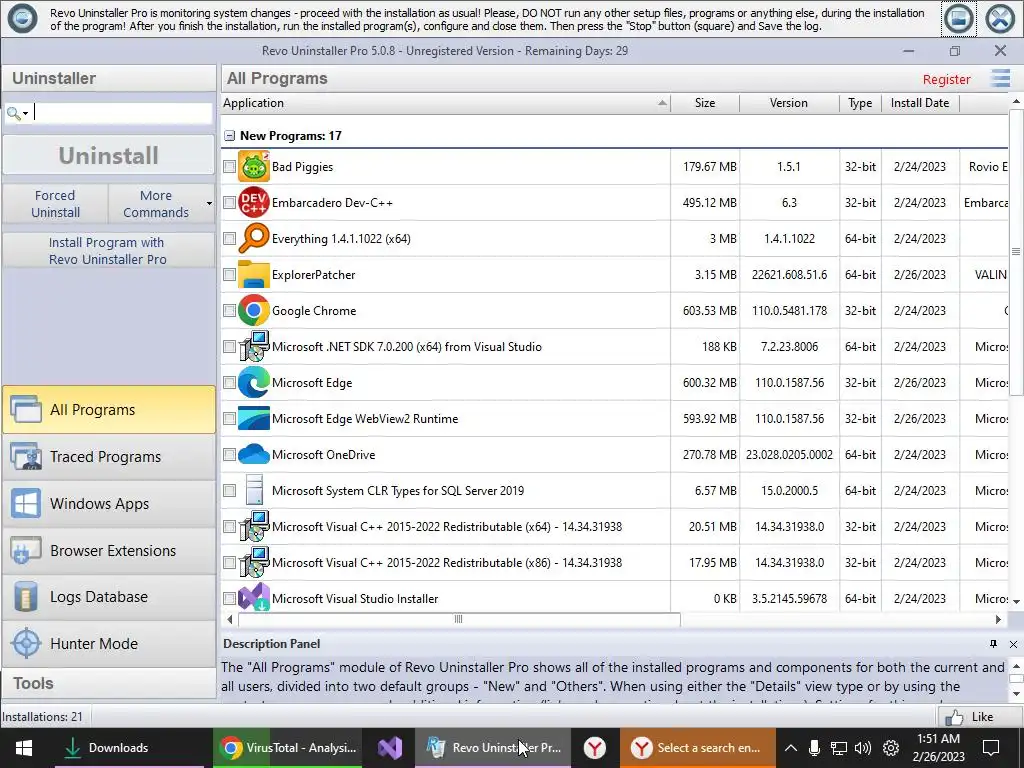Image resolution: width=1024 pixels, height=768 pixels.
Task: Open Yandex browser taskbar icon
Action: click(x=595, y=748)
